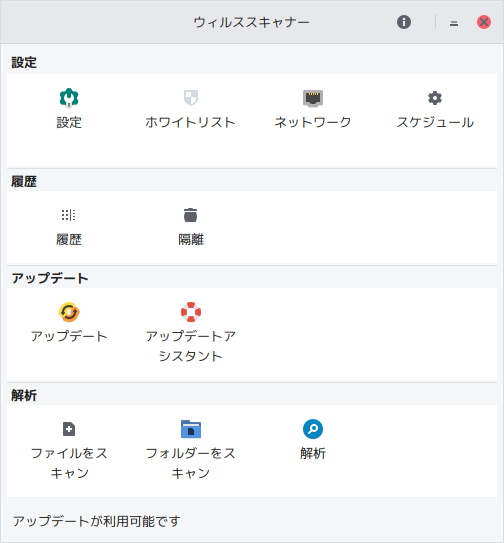Close the ウィルススキャナー window

pos(484,22)
